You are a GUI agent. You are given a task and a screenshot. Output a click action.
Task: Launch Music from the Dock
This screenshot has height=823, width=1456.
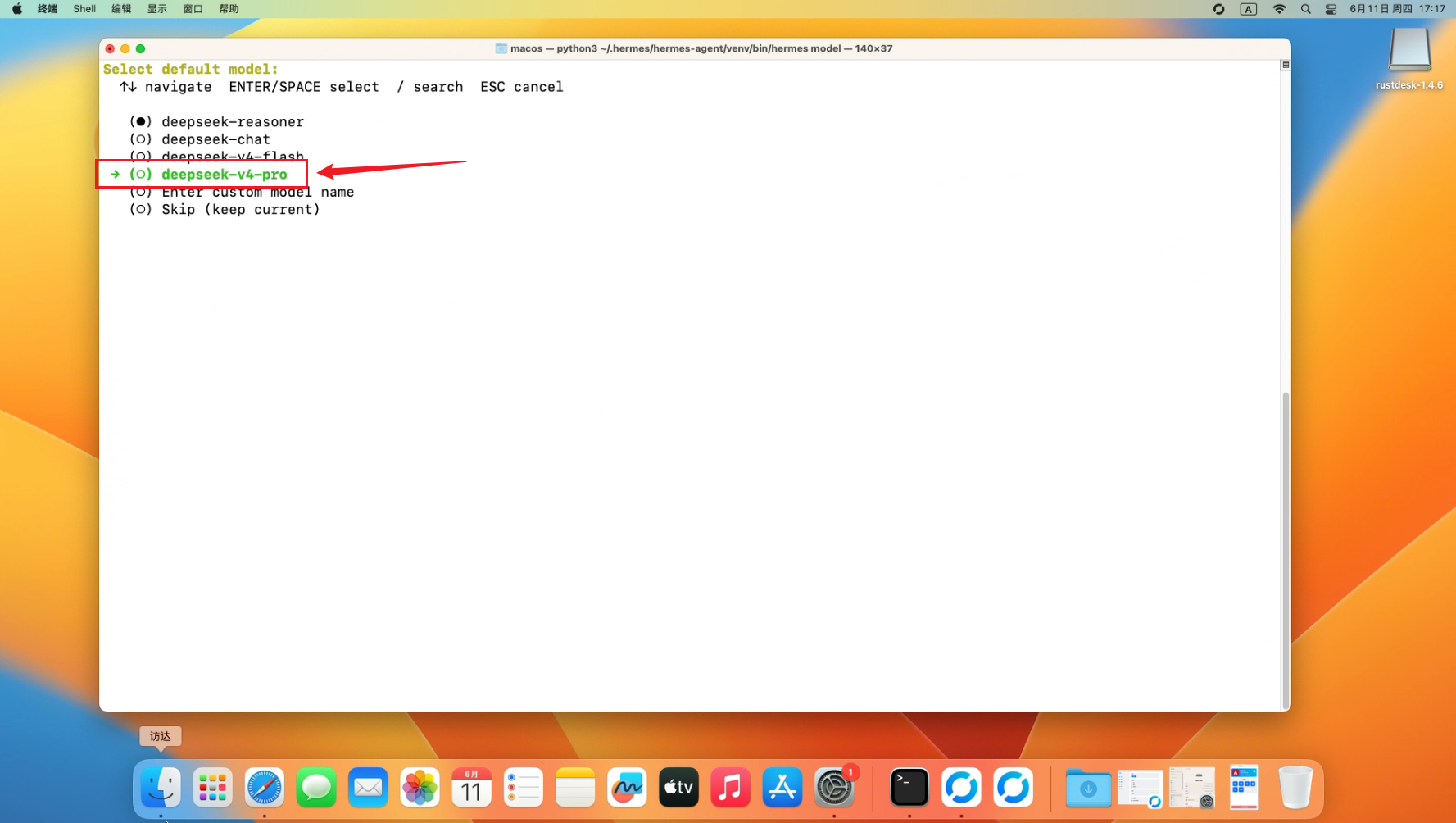pyautogui.click(x=730, y=788)
